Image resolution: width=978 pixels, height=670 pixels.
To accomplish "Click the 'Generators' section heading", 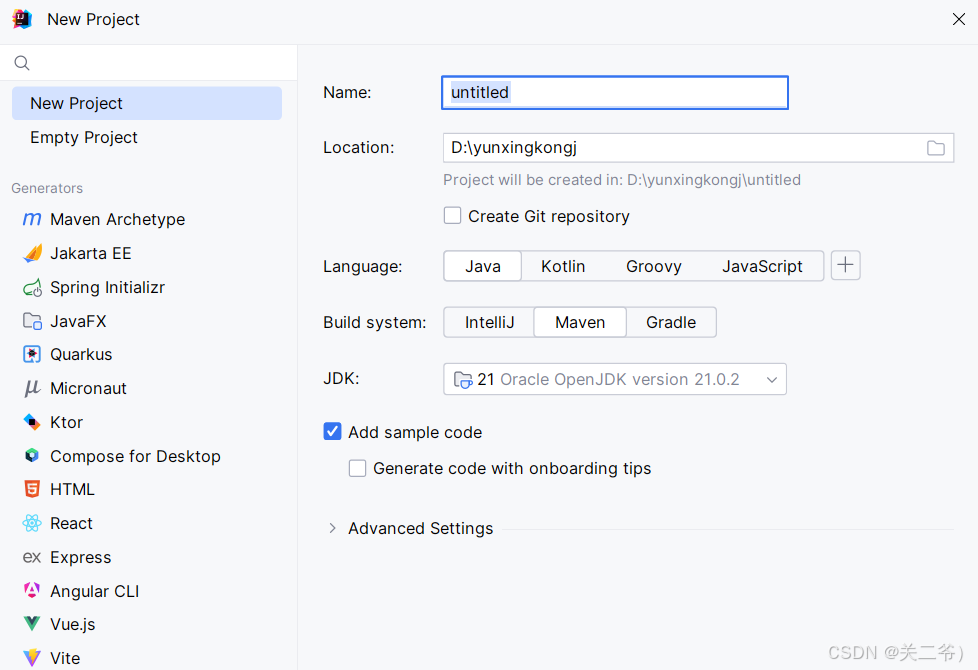I will (x=47, y=188).
